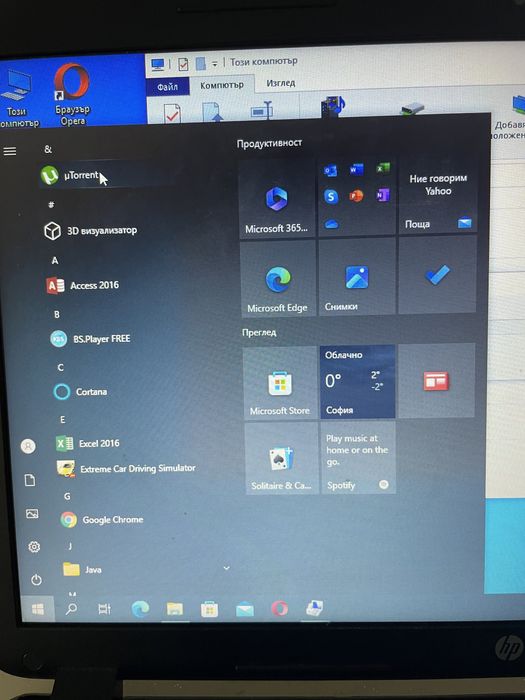The image size is (525, 700).
Task: Expand the Java folder chevron
Action: pyautogui.click(x=226, y=568)
